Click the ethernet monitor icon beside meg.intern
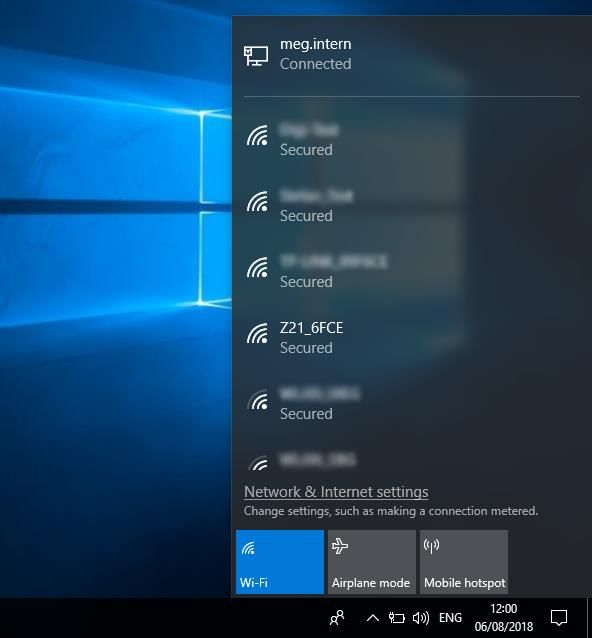Viewport: 592px width, 638px height. 256,55
